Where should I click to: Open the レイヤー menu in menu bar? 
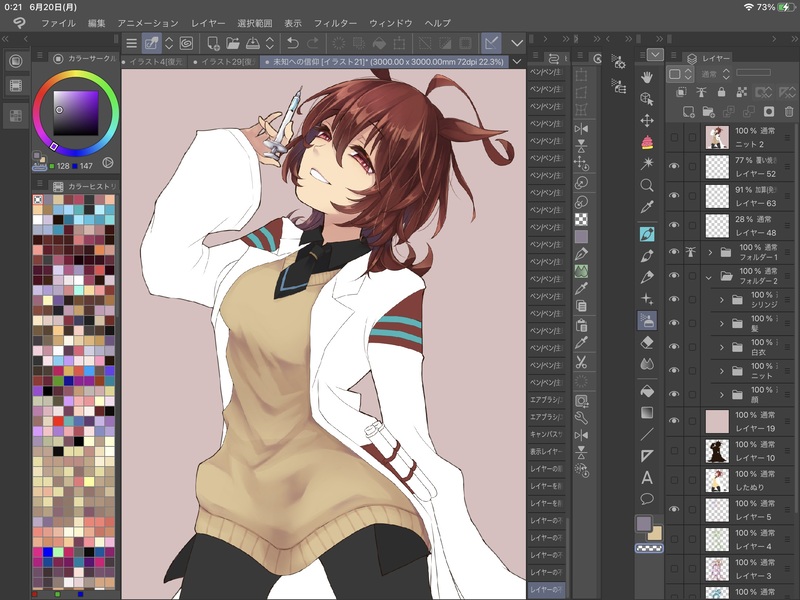tap(208, 22)
